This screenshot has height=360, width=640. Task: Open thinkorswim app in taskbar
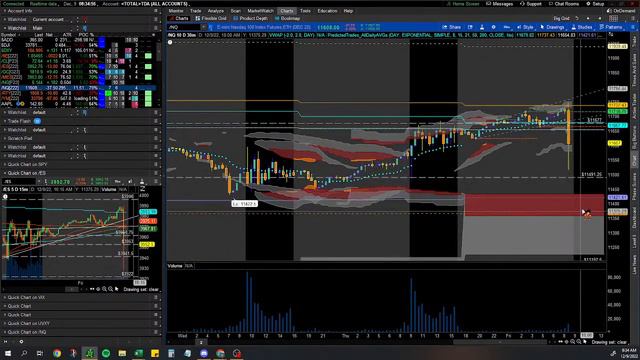pos(89,353)
